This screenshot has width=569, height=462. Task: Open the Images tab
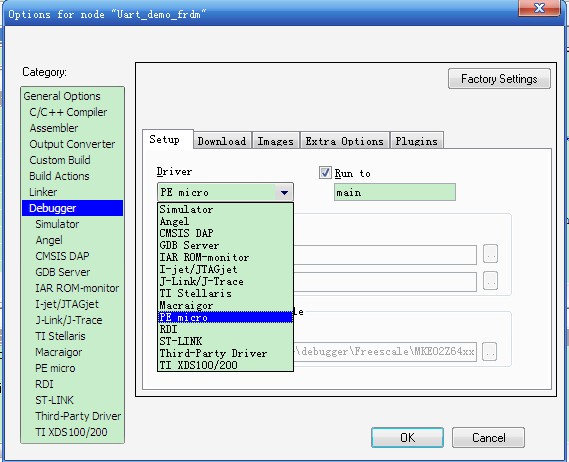pyautogui.click(x=275, y=141)
